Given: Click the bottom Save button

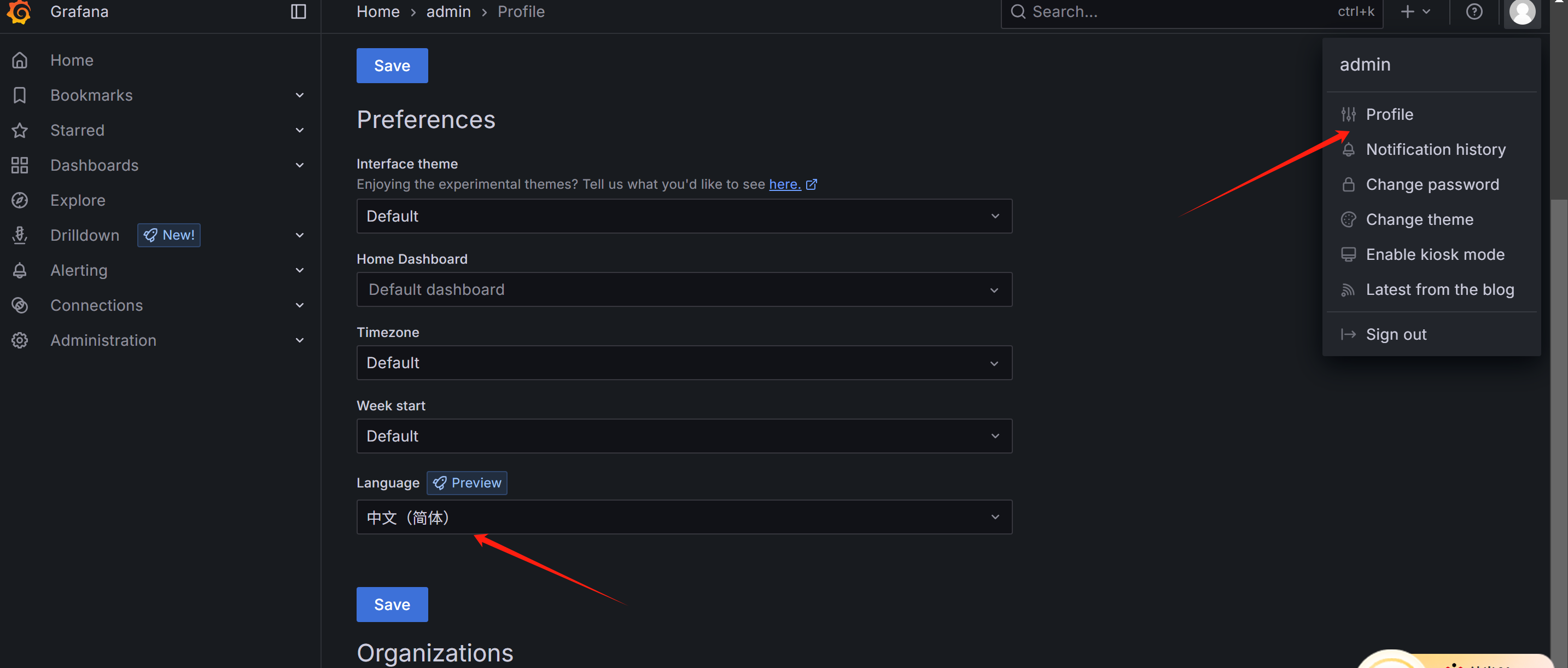Looking at the screenshot, I should click(392, 604).
